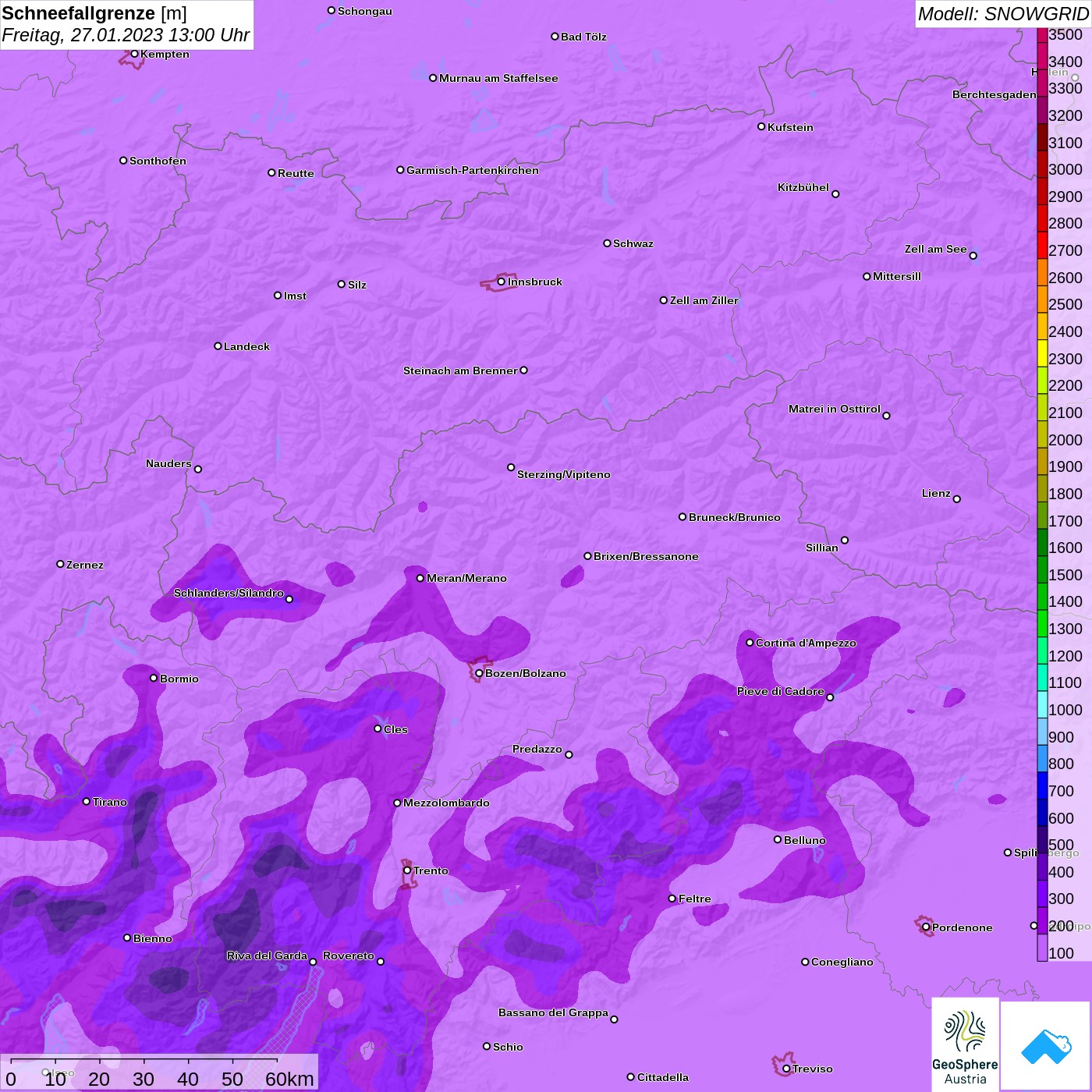Click the Tirano marker dot
The height and width of the screenshot is (1092, 1092).
(87, 802)
